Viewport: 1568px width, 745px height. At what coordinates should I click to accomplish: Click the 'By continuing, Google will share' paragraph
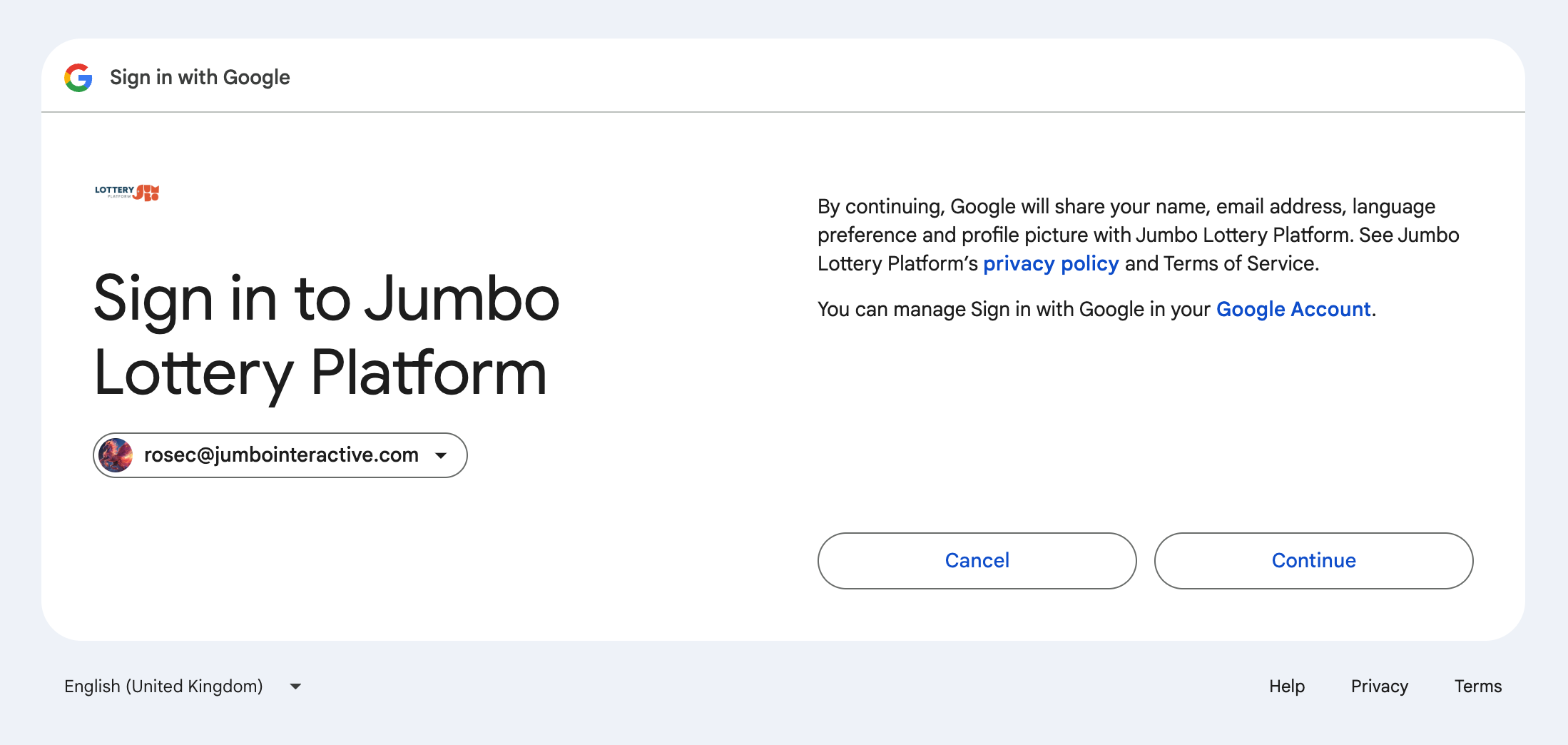[x=1139, y=235]
